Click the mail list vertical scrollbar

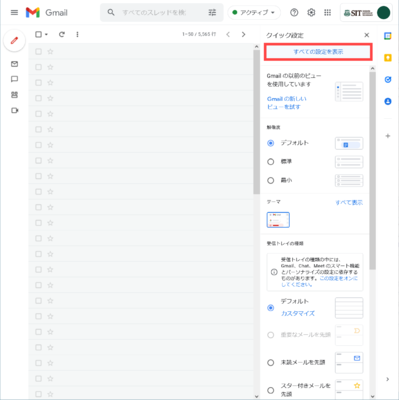(x=256, y=122)
